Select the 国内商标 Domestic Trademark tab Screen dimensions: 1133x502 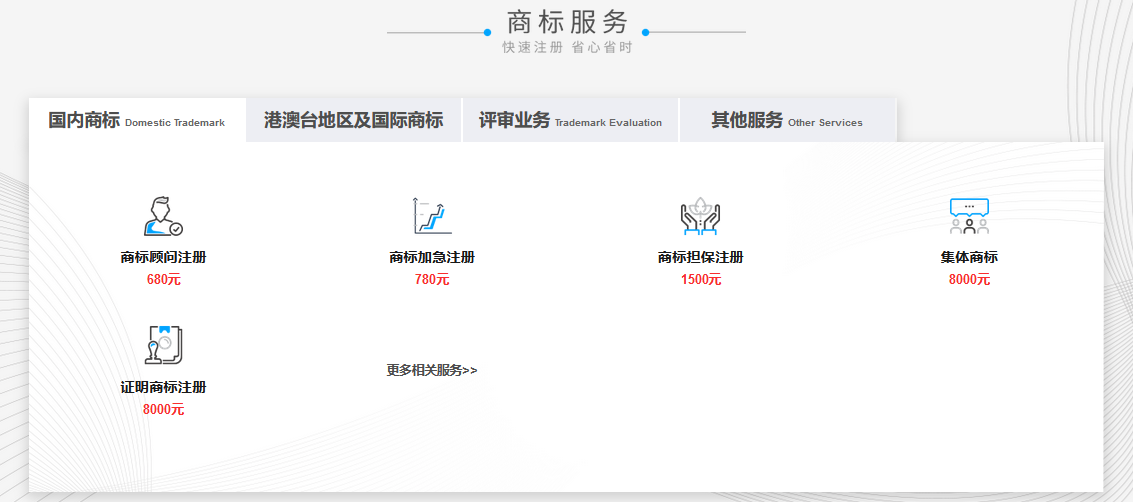[x=137, y=121]
